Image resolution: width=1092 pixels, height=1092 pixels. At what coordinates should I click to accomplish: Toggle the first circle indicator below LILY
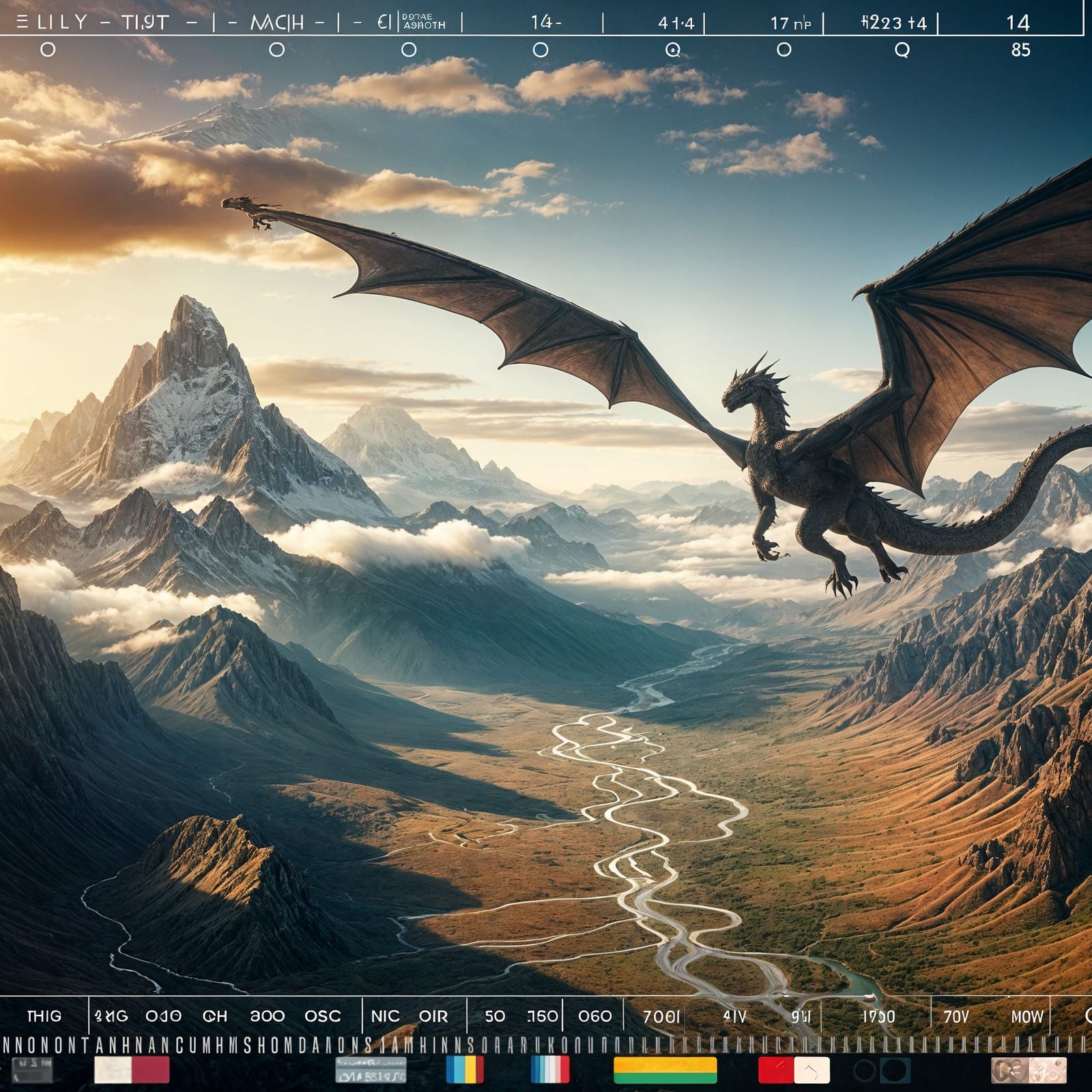click(48, 48)
